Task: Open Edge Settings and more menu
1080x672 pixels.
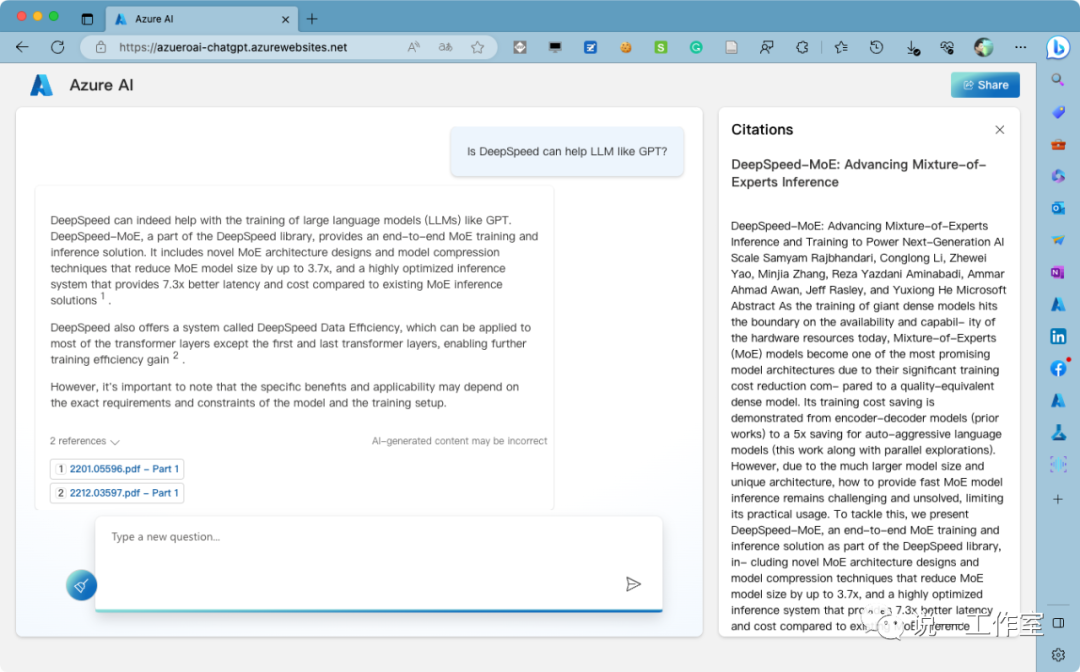Action: point(1020,48)
